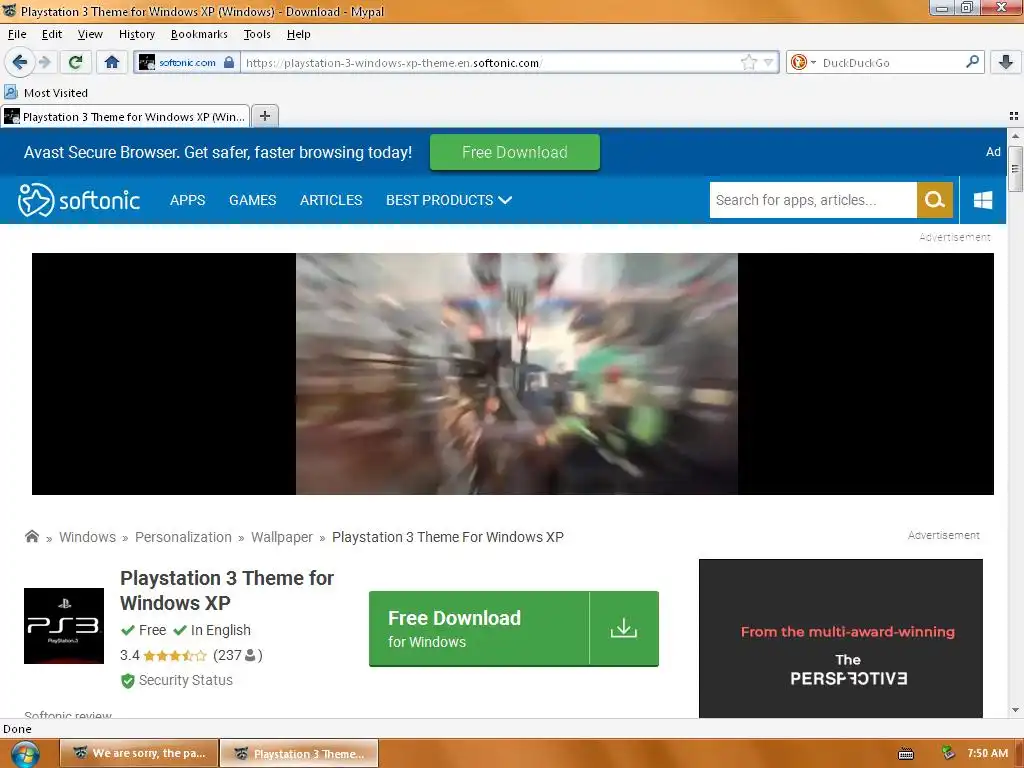Click The Perspective advertisement
The image size is (1024, 768).
(840, 638)
